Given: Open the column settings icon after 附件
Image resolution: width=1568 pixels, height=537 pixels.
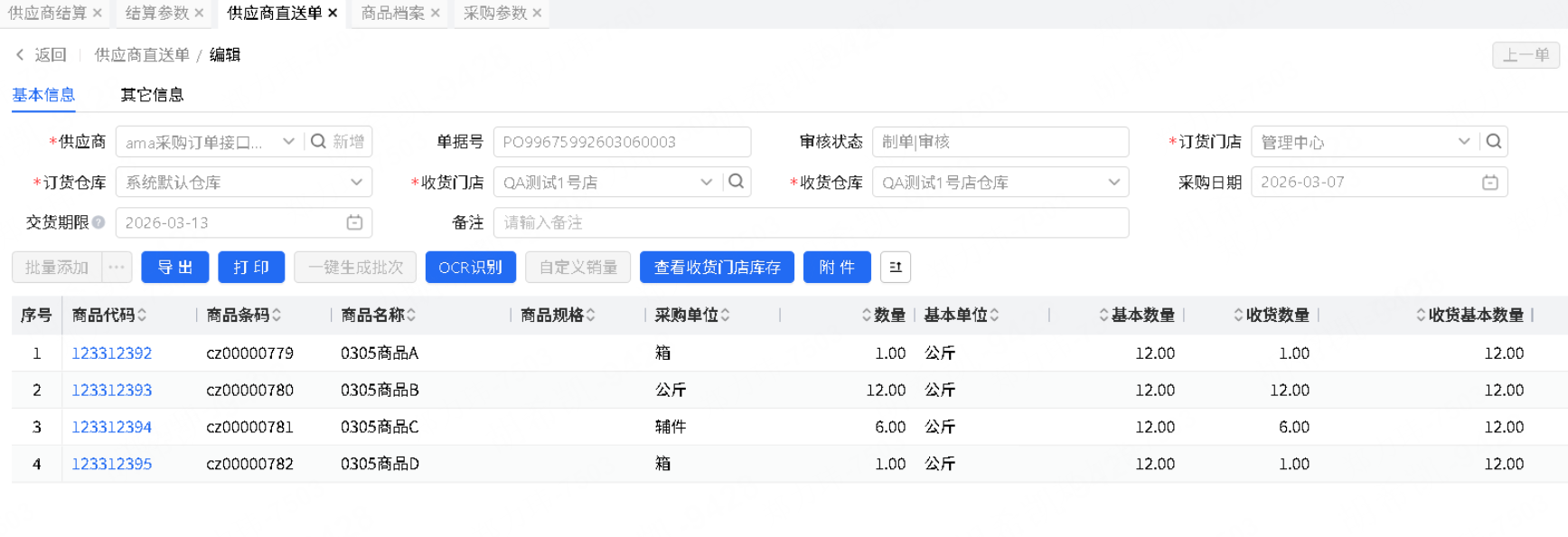Looking at the screenshot, I should pos(896,268).
